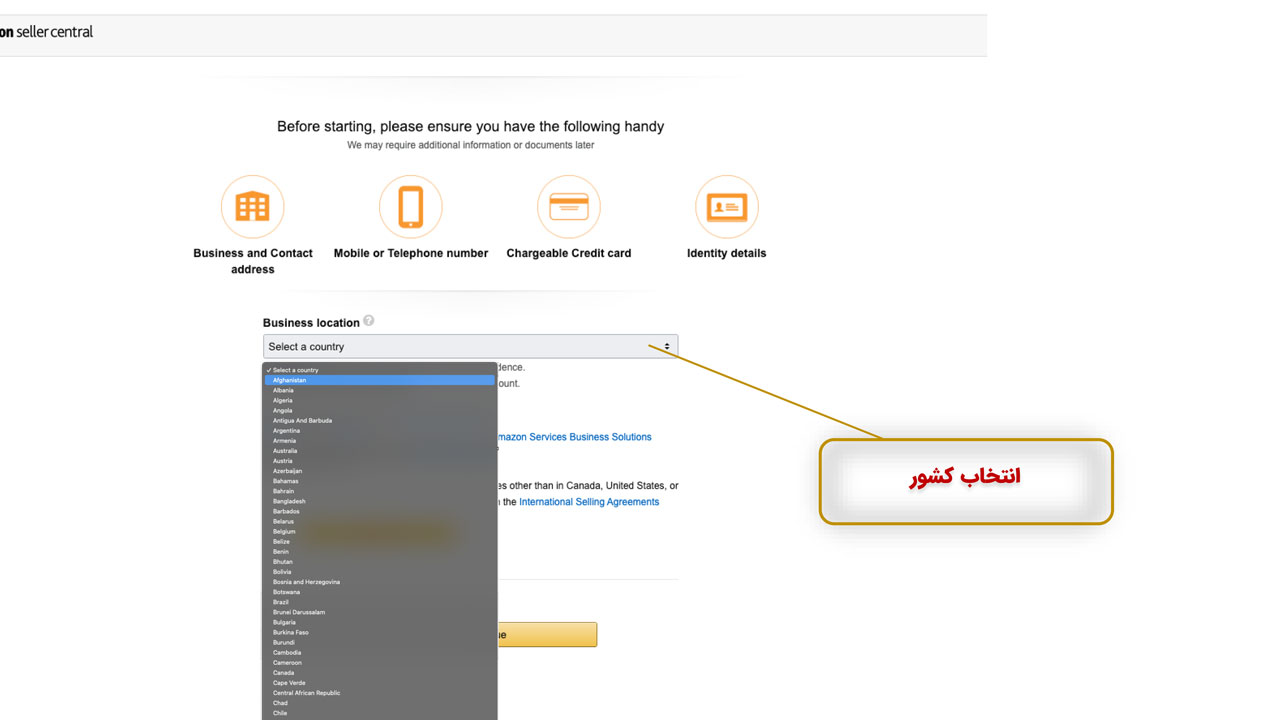Viewport: 1280px width, 720px height.
Task: Open the International Selling Agreements link
Action: coord(589,502)
